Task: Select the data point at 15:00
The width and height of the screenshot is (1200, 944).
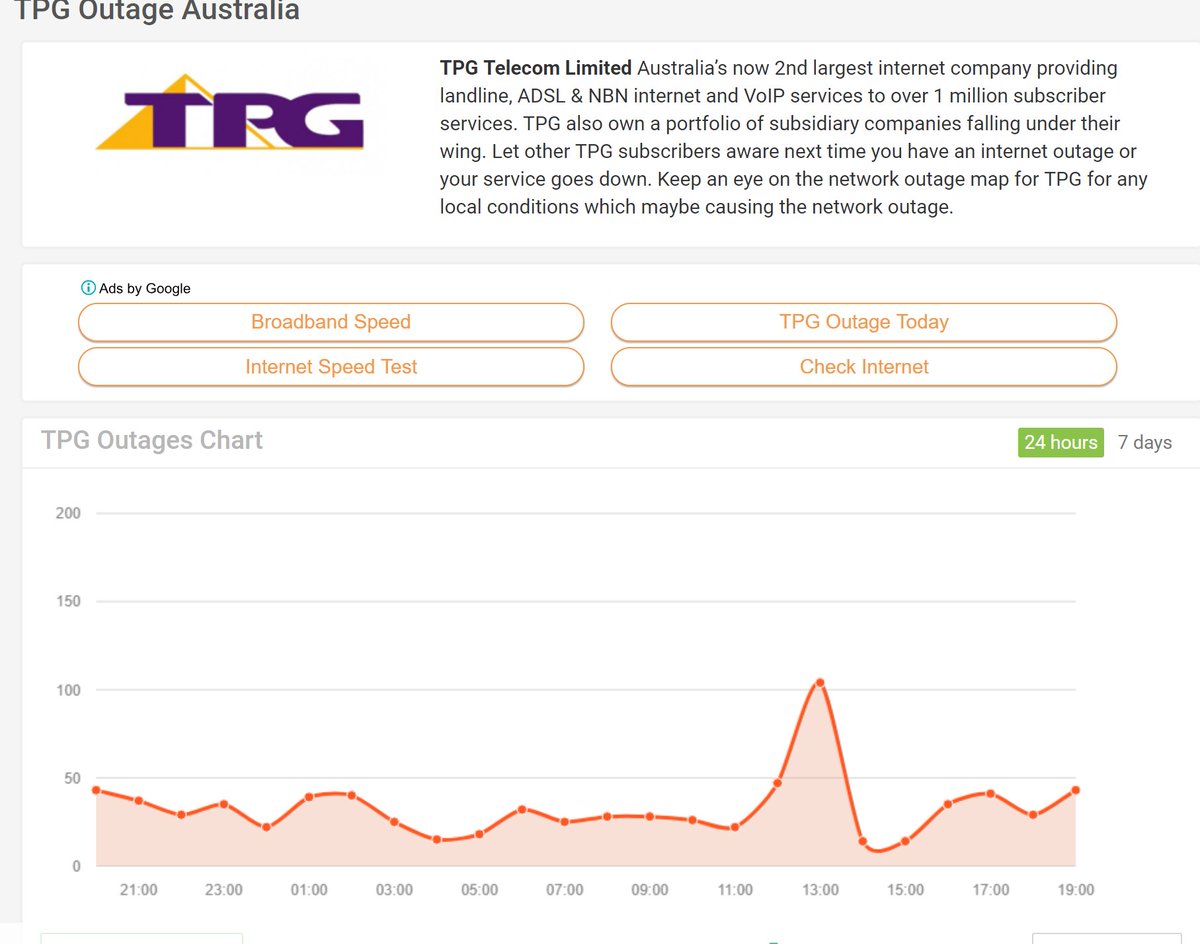Action: coord(905,841)
